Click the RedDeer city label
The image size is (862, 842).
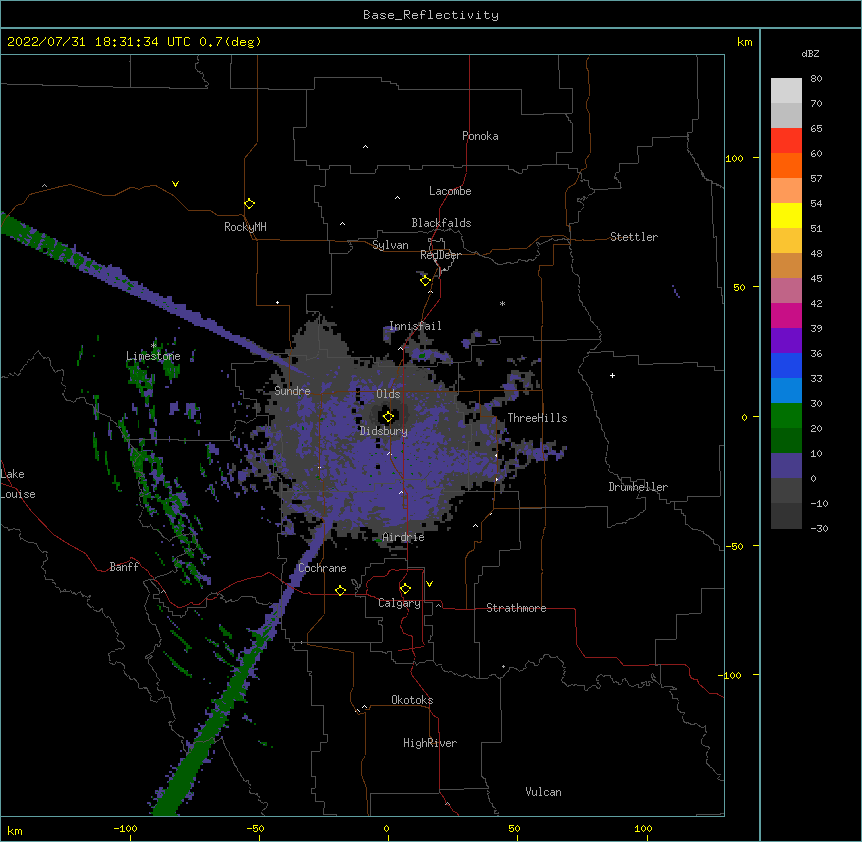point(440,255)
